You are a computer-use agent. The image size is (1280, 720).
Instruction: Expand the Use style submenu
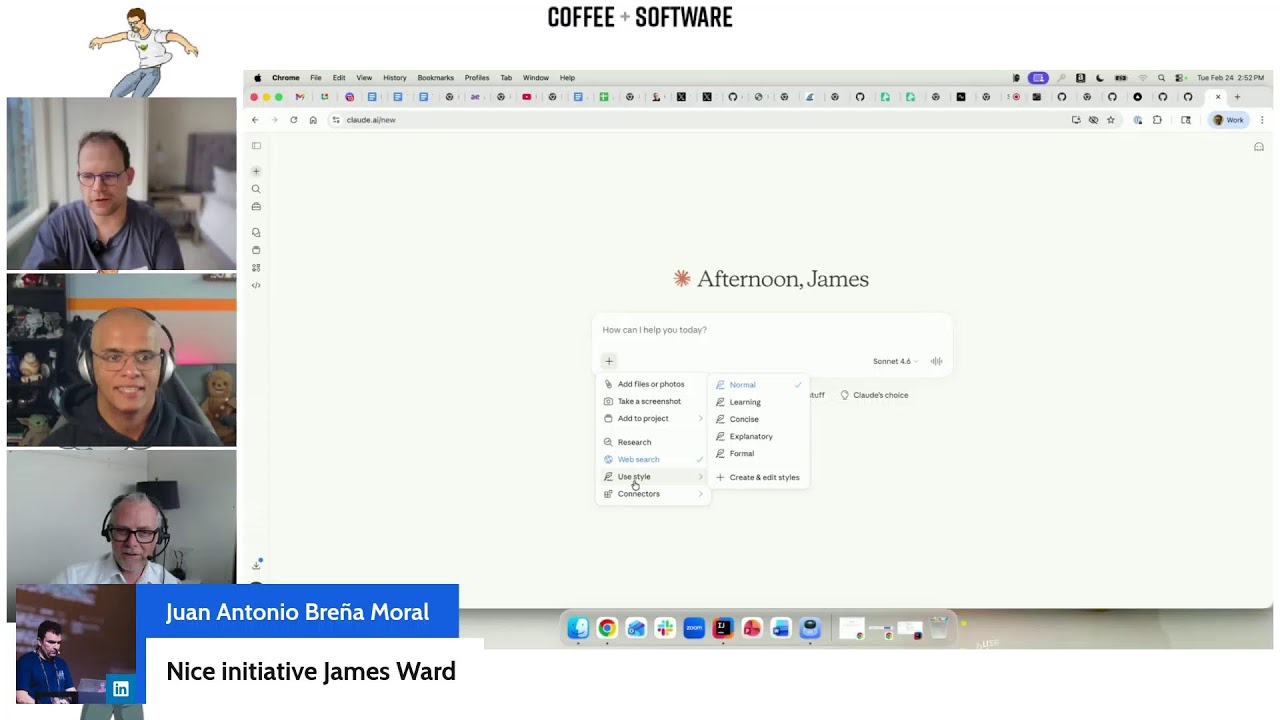(x=653, y=476)
